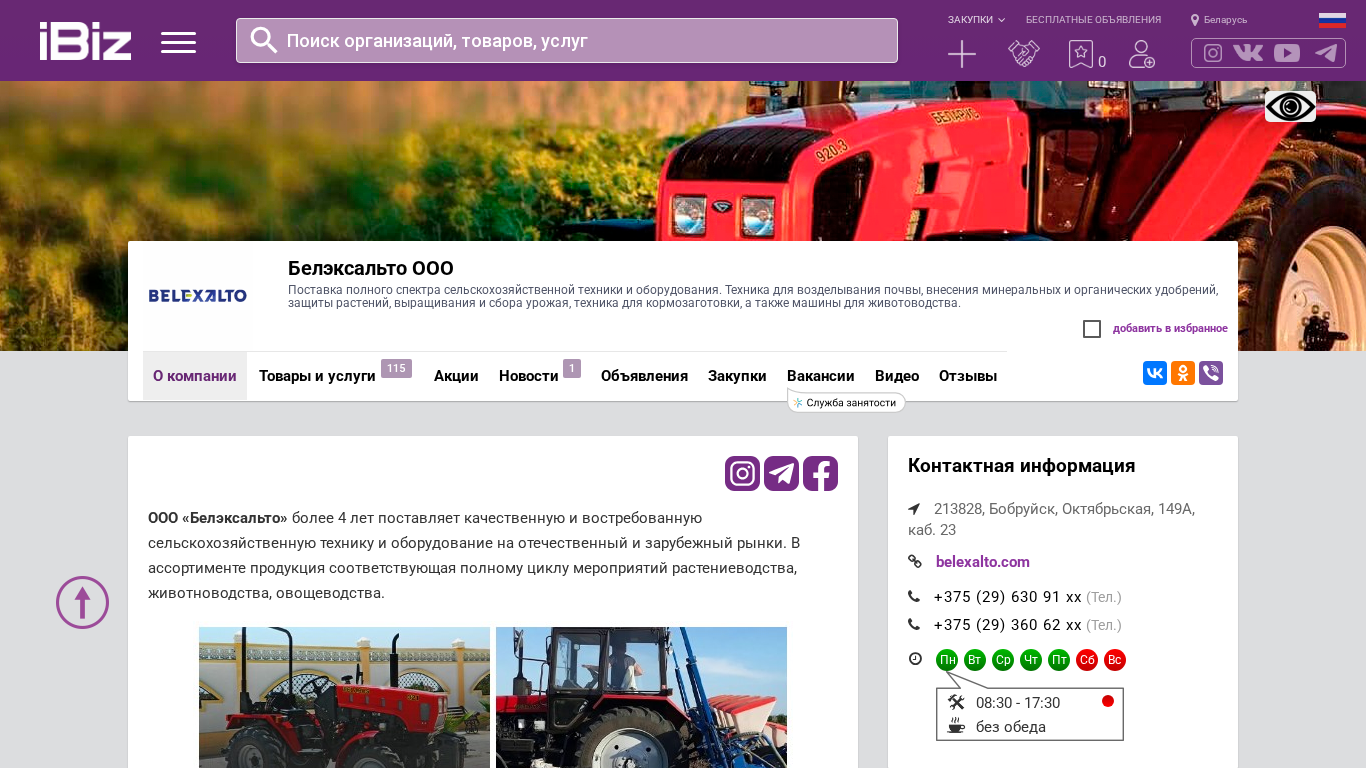Viewport: 1366px width, 768px height.
Task: Open iBiz Telegram channel in header
Action: click(x=1326, y=53)
